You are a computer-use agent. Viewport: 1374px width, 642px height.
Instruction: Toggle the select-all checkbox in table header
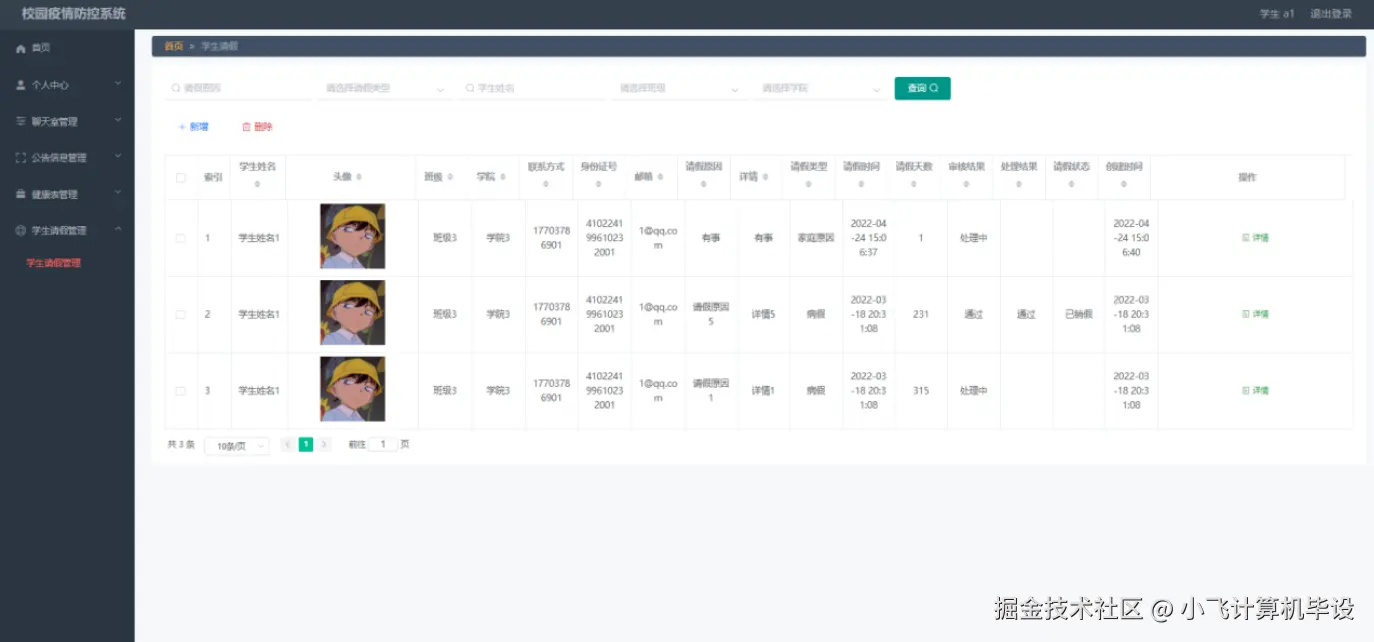pos(181,178)
